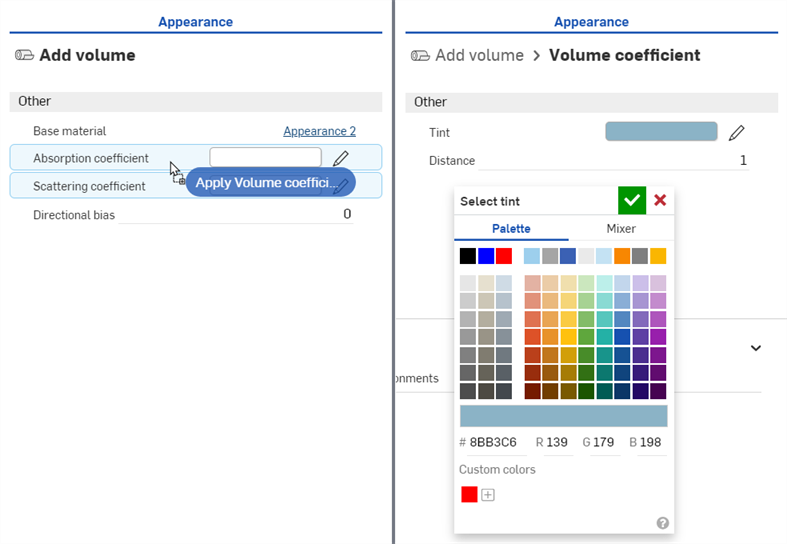Cancel tint selection with red X
The height and width of the screenshot is (544, 787).
pyautogui.click(x=660, y=200)
